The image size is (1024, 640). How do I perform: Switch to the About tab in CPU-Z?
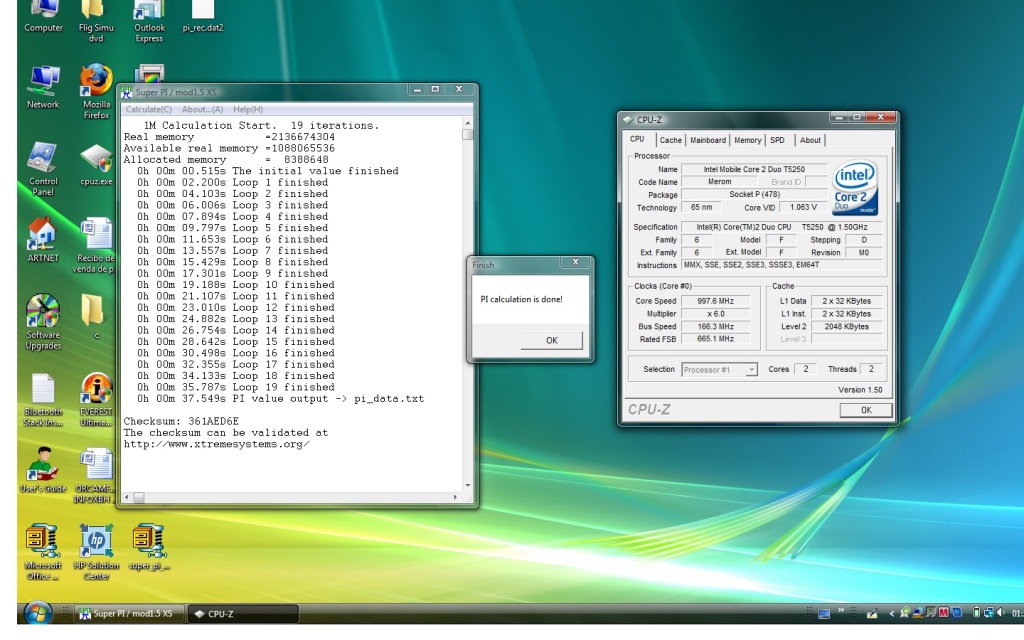(810, 140)
